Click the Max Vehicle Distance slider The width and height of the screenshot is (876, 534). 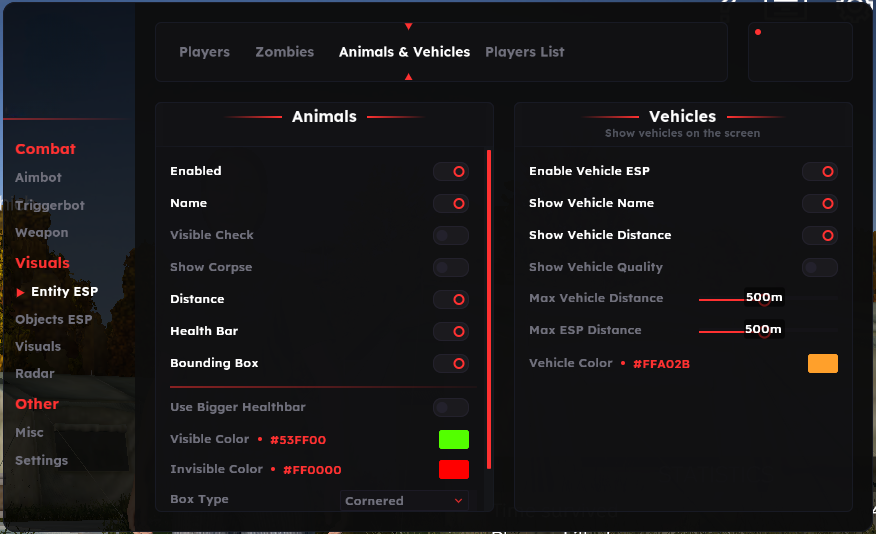click(767, 299)
